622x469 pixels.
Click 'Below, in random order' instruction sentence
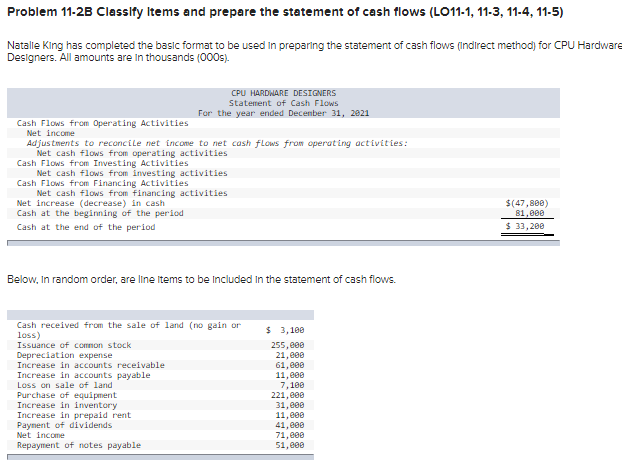click(x=202, y=280)
